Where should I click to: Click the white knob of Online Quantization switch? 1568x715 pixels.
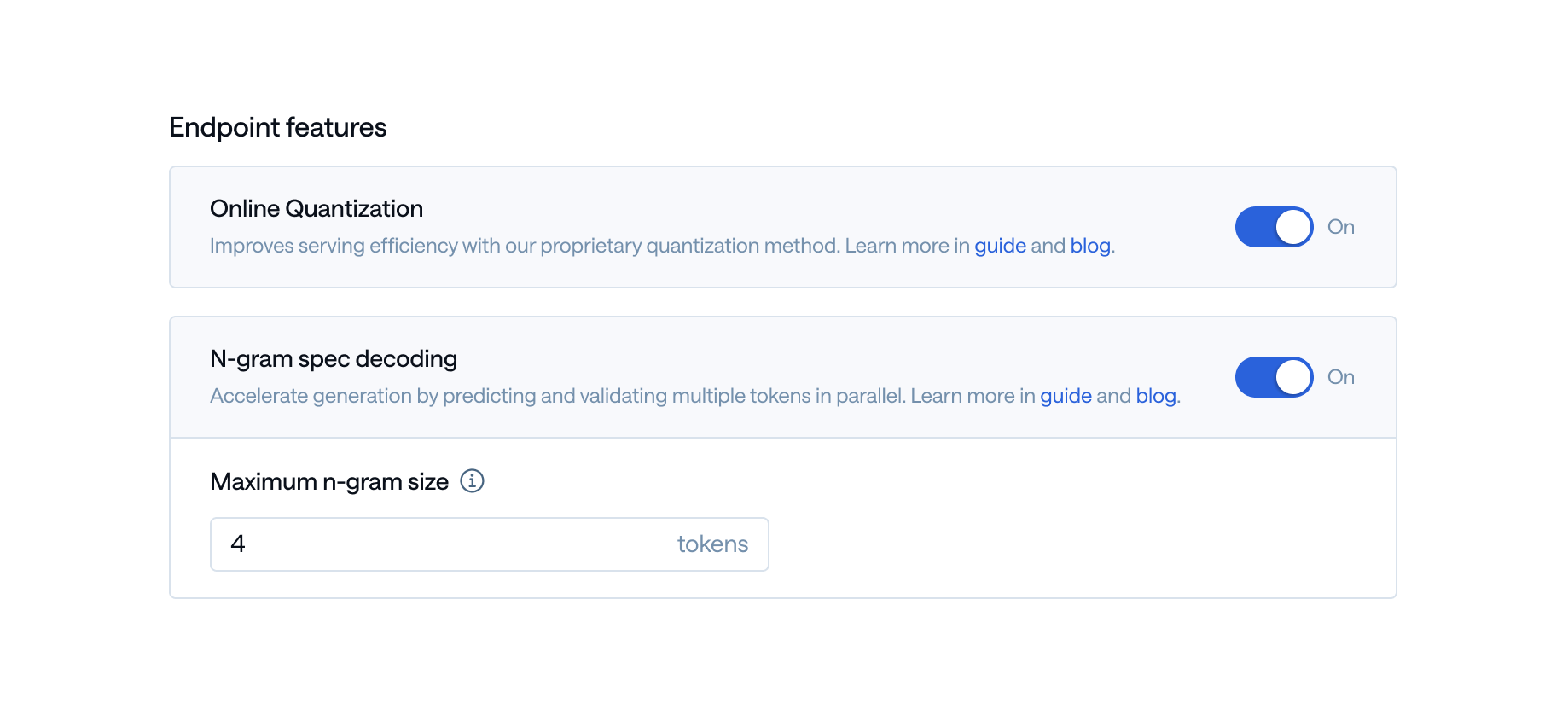tap(1293, 227)
